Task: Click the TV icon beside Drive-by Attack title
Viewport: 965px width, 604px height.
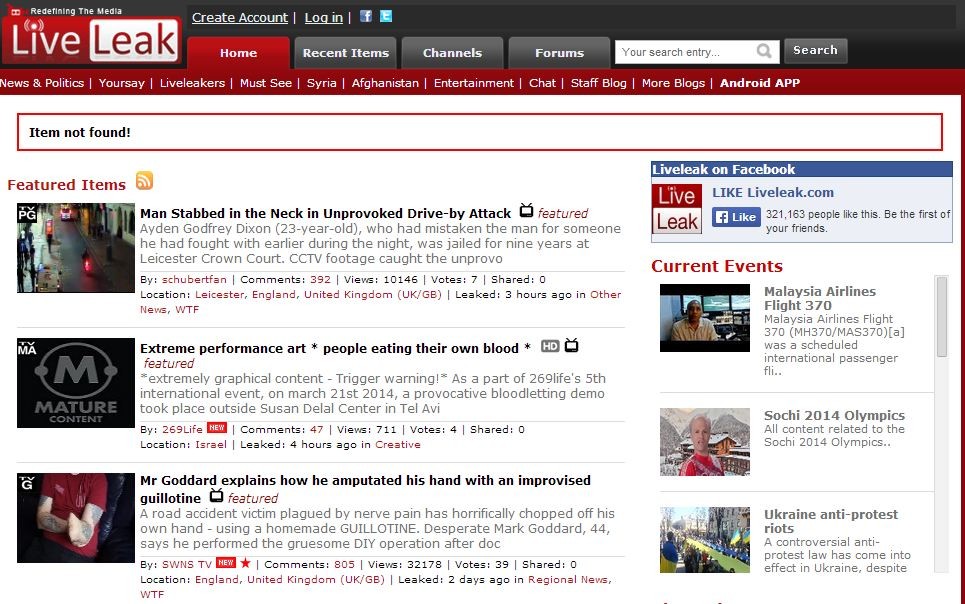Action: (x=526, y=212)
